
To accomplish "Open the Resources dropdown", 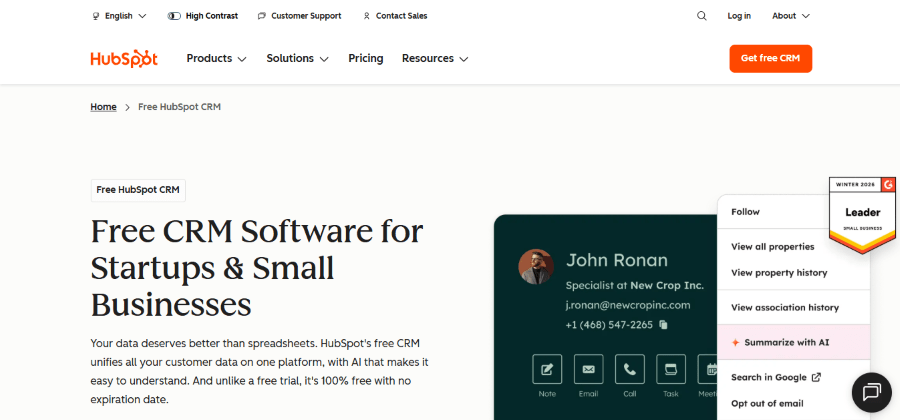I will (x=435, y=59).
